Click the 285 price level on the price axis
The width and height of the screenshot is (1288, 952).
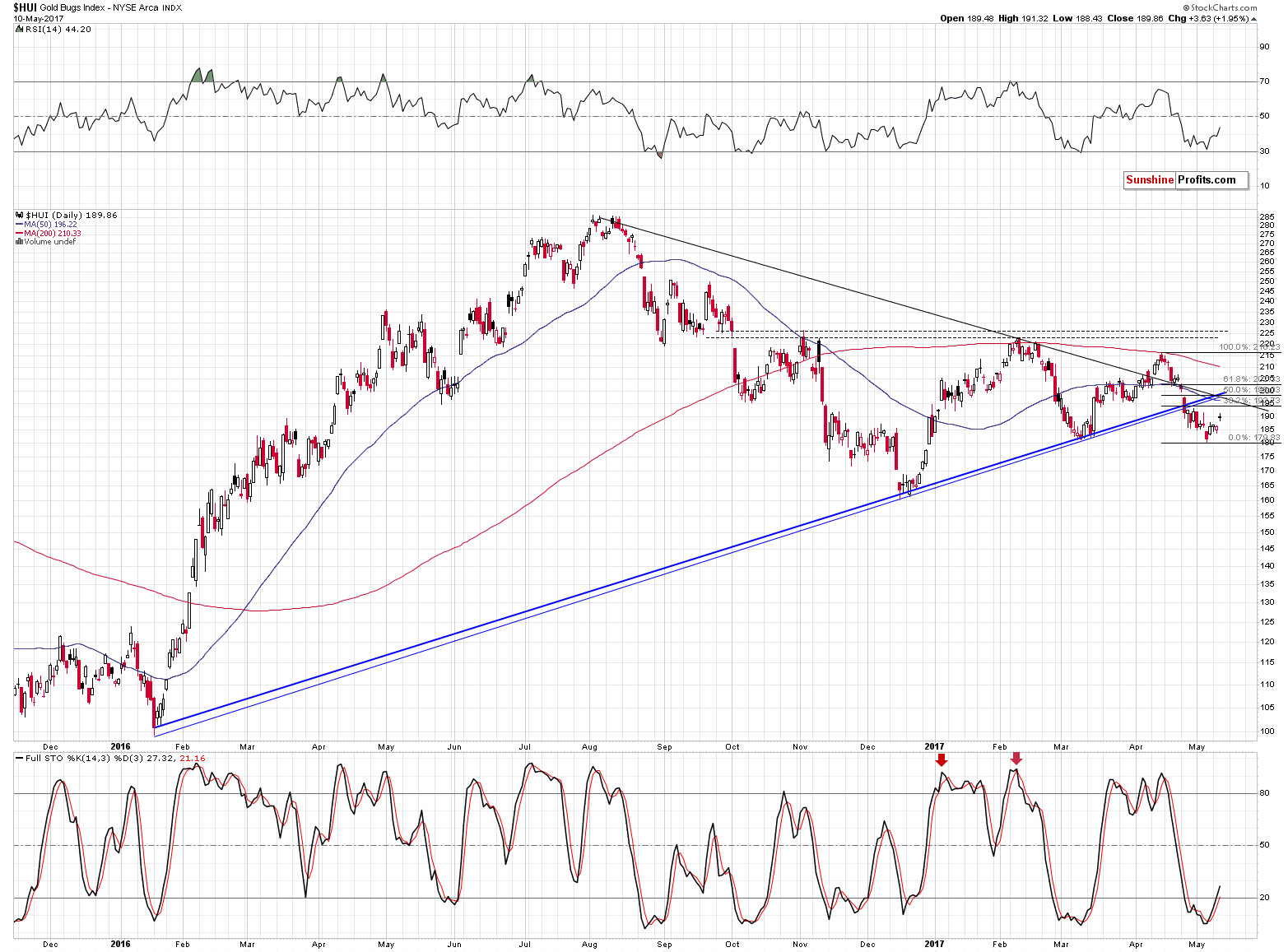pos(1267,216)
